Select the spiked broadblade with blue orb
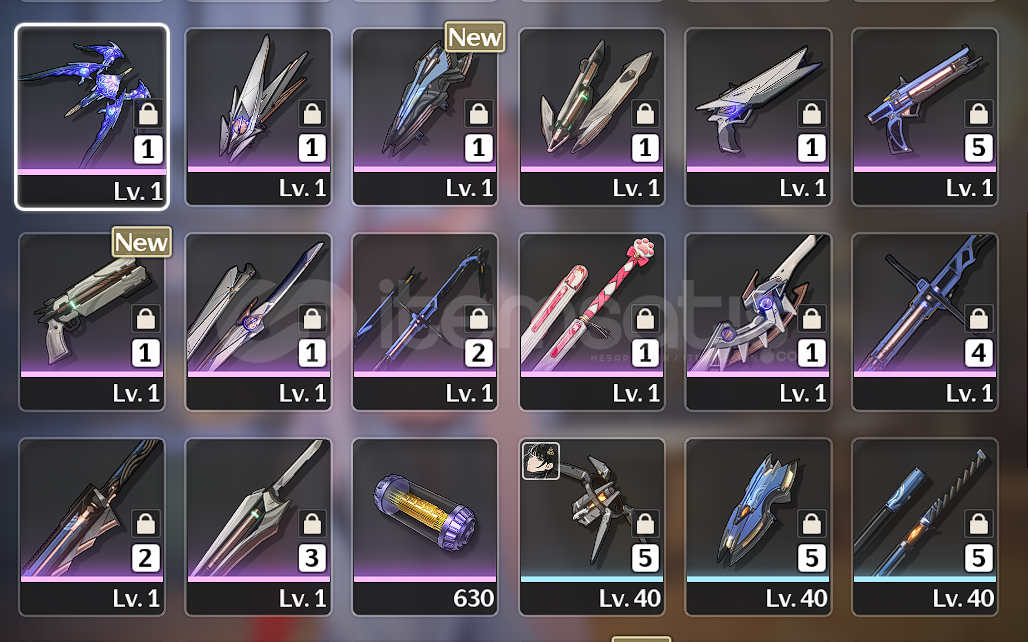This screenshot has width=1028, height=642. tap(758, 321)
